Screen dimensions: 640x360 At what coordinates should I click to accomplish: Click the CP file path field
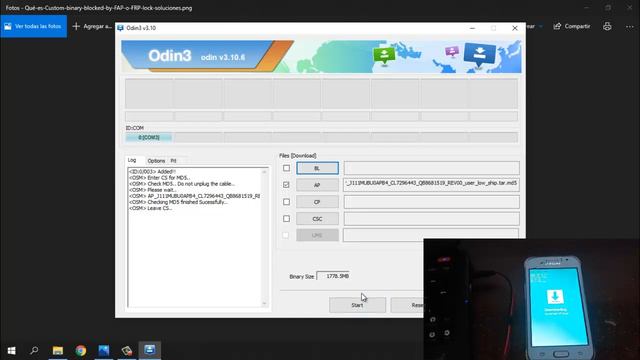point(431,202)
